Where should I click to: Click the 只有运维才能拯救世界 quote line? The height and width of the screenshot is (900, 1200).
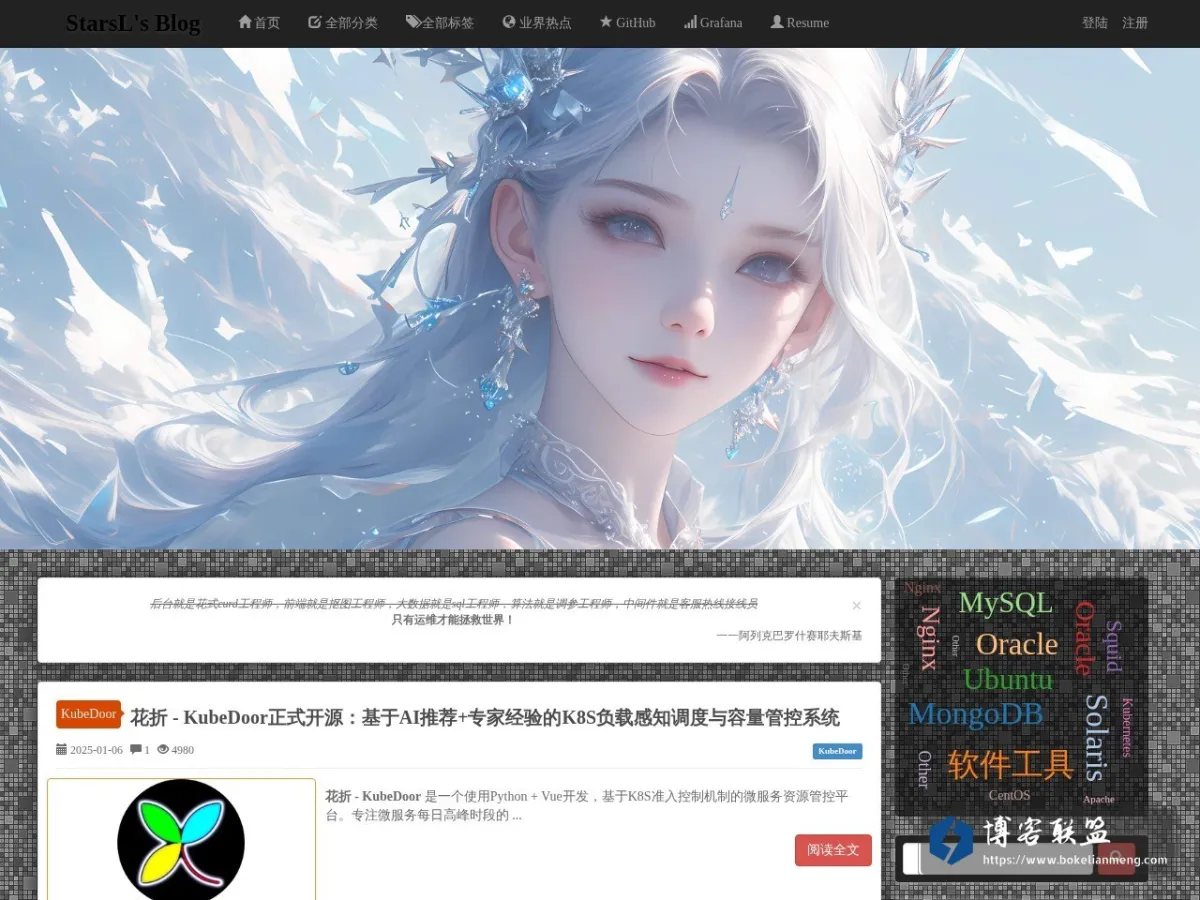pyautogui.click(x=452, y=620)
